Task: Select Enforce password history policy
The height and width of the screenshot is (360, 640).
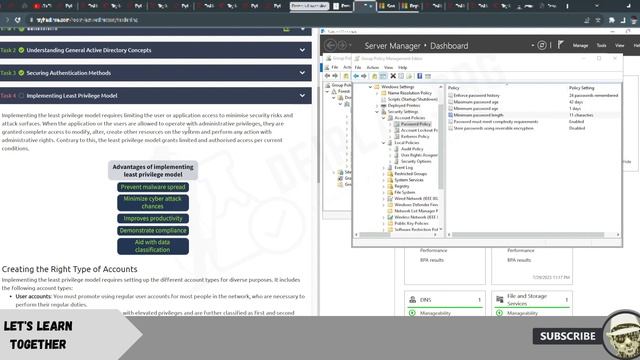Action: pos(476,95)
